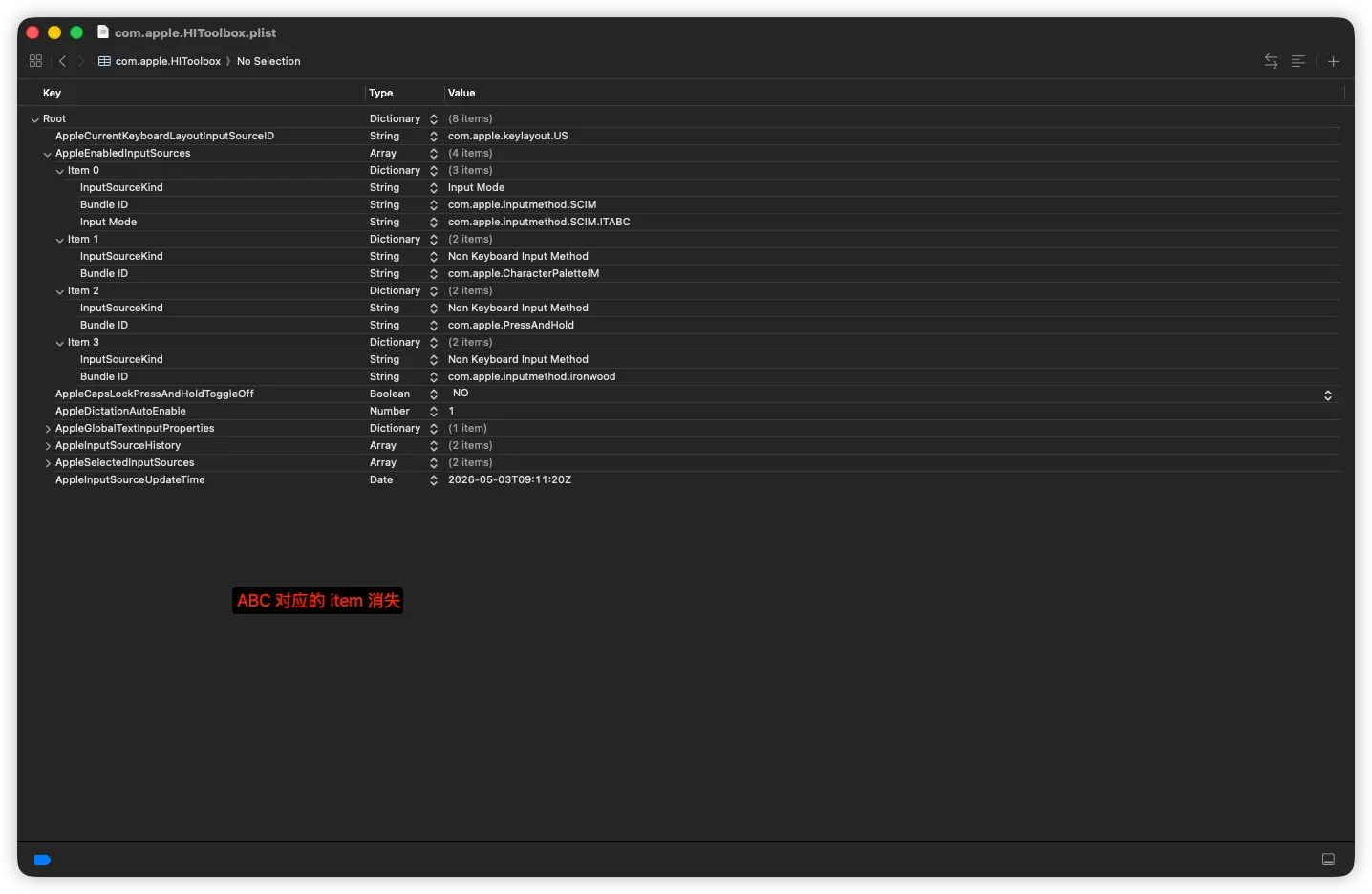
Task: Close the plist window with red button
Action: coord(32,32)
